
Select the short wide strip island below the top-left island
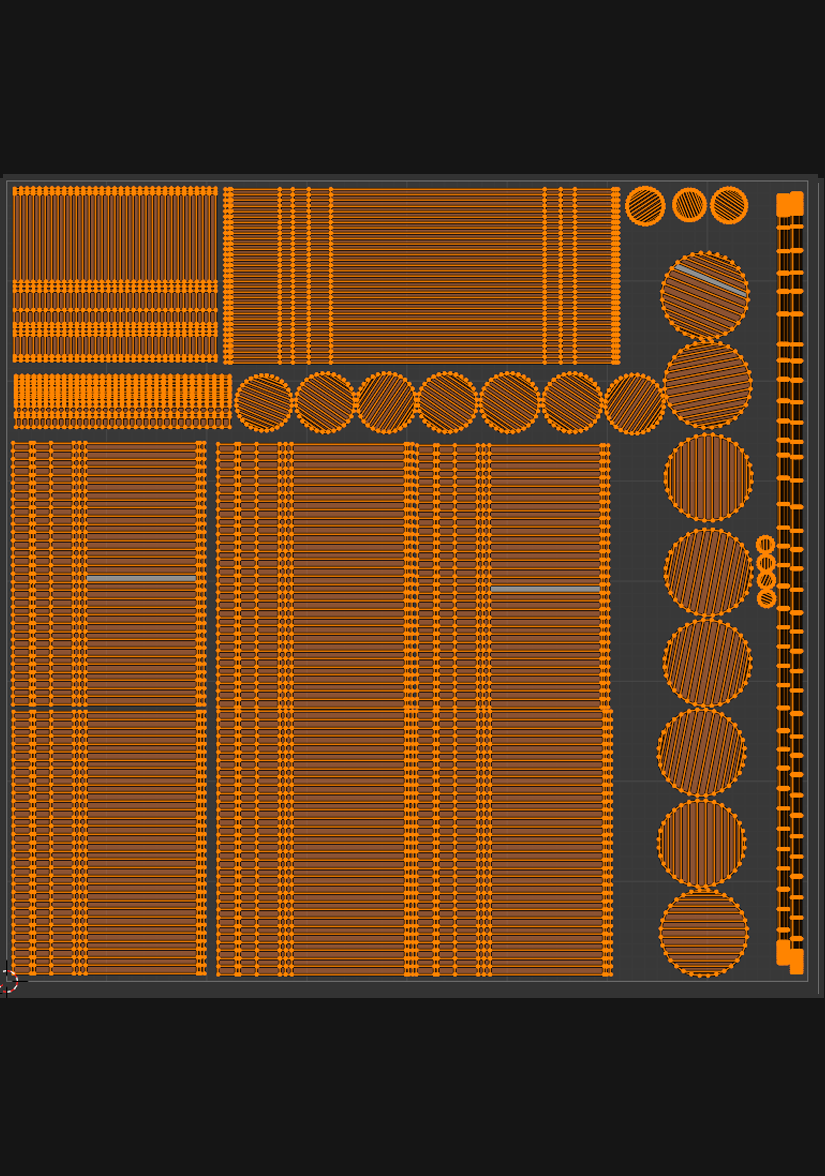121,401
